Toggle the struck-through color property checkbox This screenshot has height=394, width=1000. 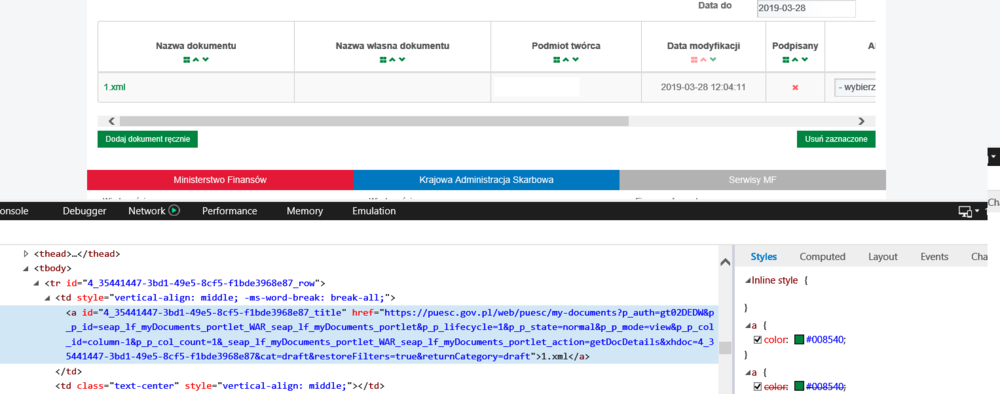point(758,386)
